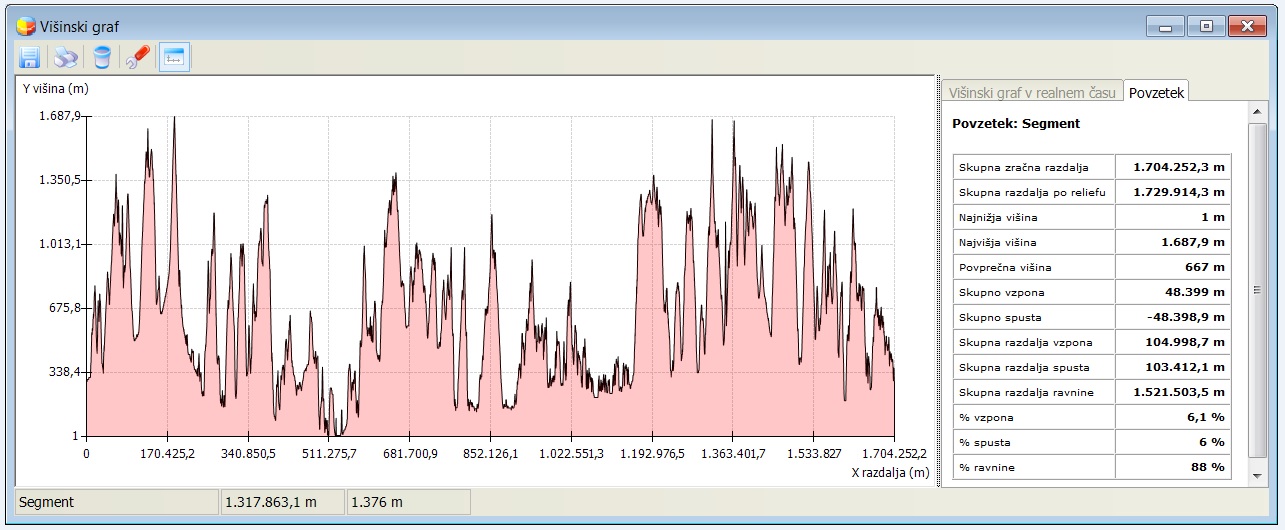Screen dimensions: 1285x530
Task: Open settings with the wrench icon
Action: pyautogui.click(x=138, y=58)
